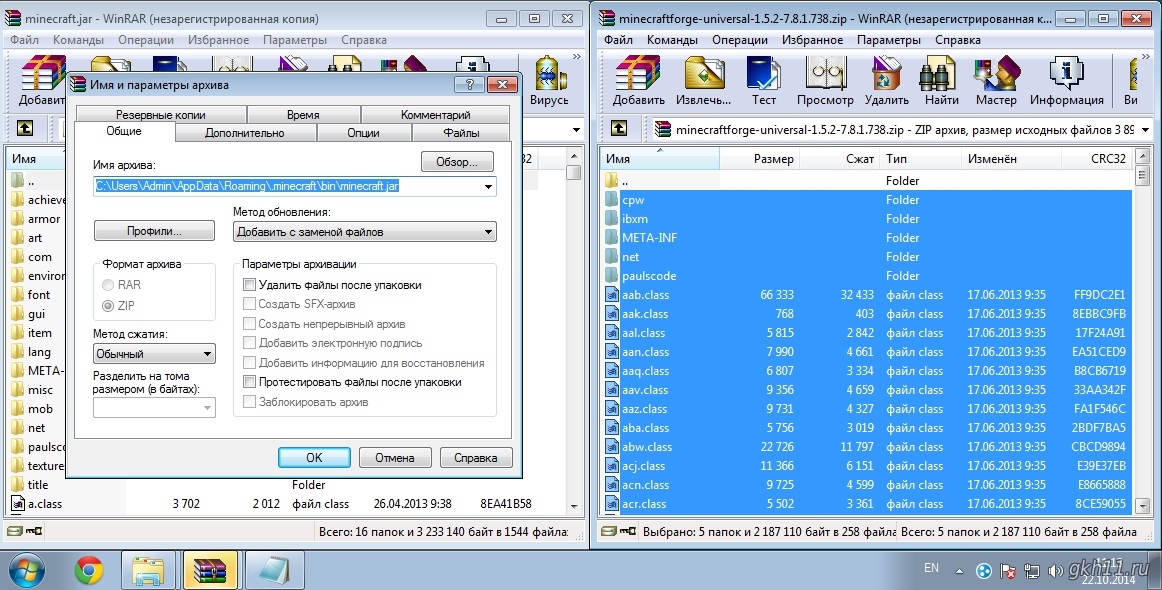
Task: Select the ZIP archive format radio button
Action: [108, 305]
